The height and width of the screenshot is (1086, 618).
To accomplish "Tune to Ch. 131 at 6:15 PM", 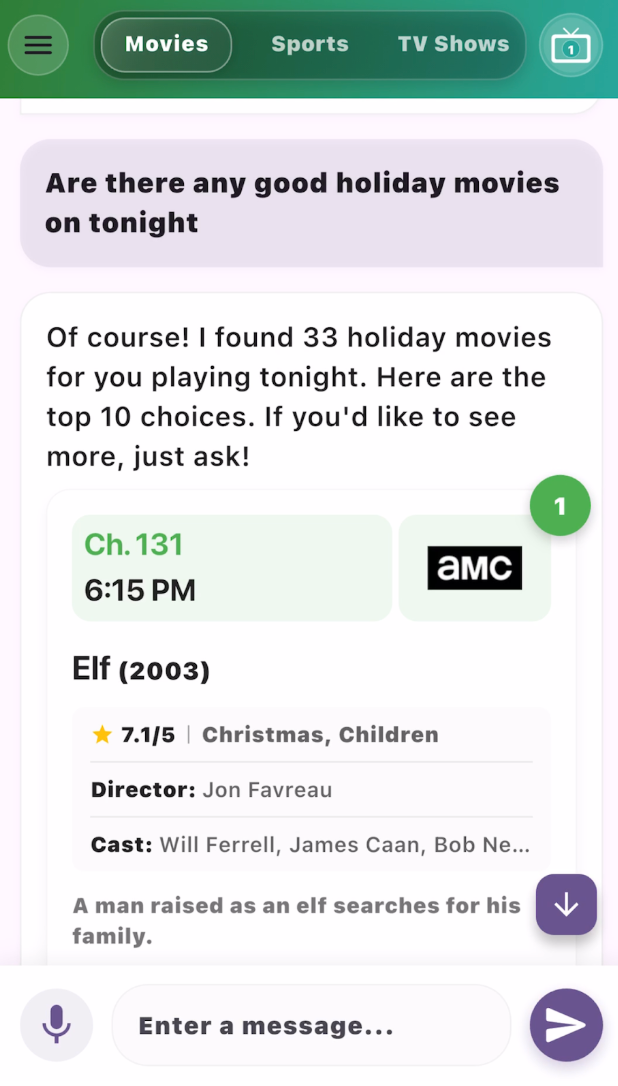I will point(231,568).
